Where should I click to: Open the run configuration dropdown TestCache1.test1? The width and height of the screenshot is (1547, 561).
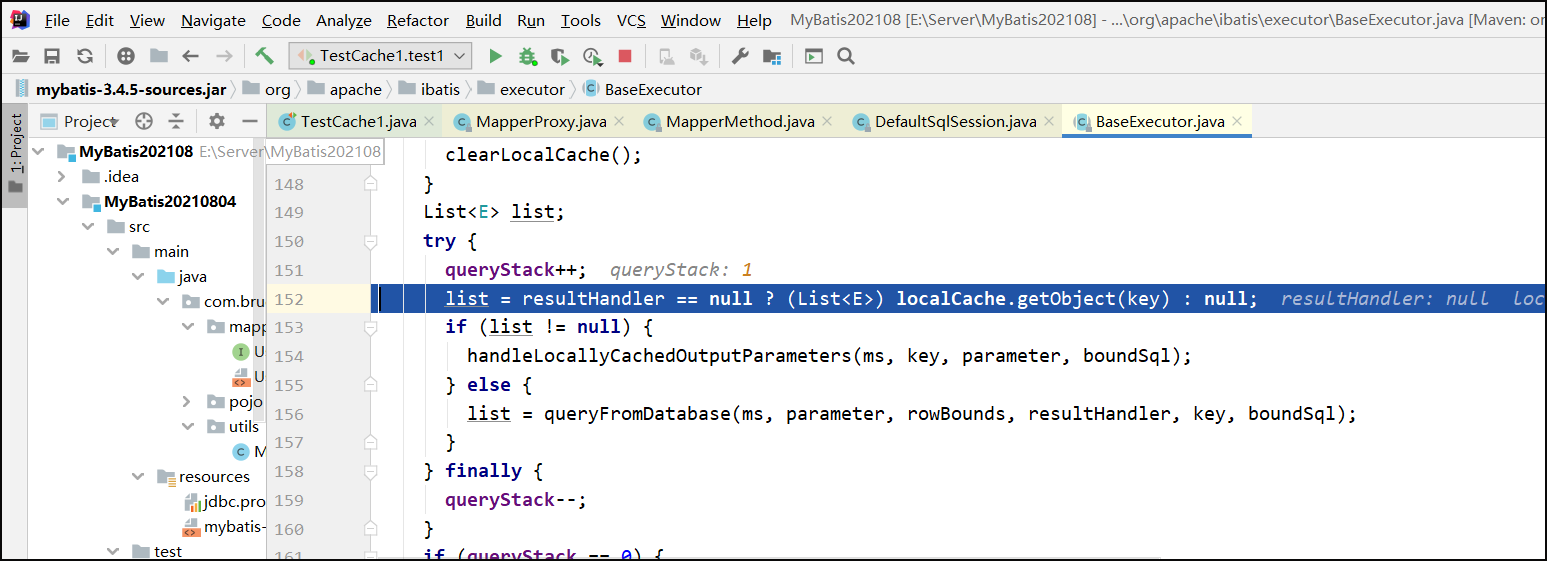click(x=380, y=56)
